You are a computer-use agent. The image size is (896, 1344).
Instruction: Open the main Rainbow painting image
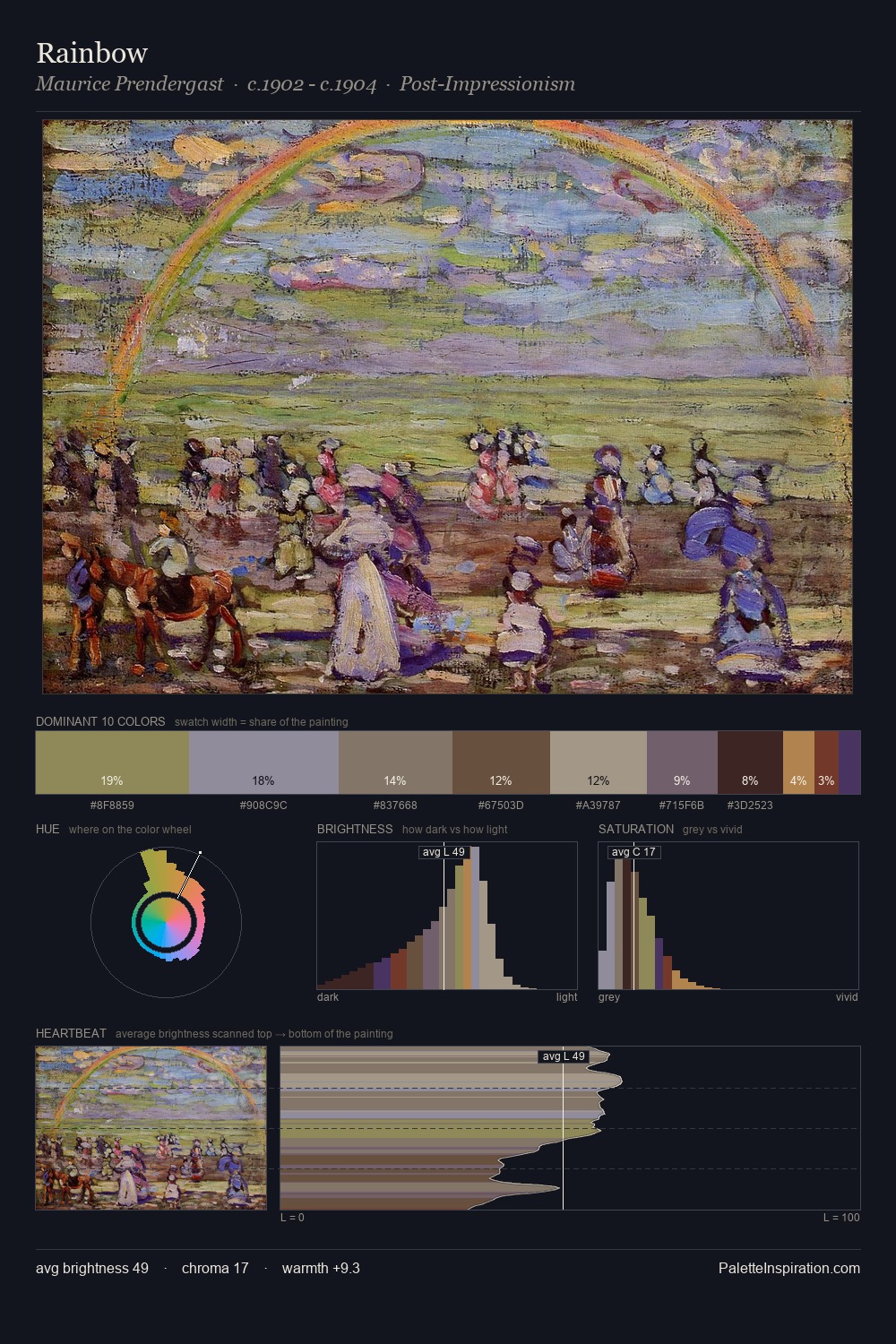tap(447, 407)
